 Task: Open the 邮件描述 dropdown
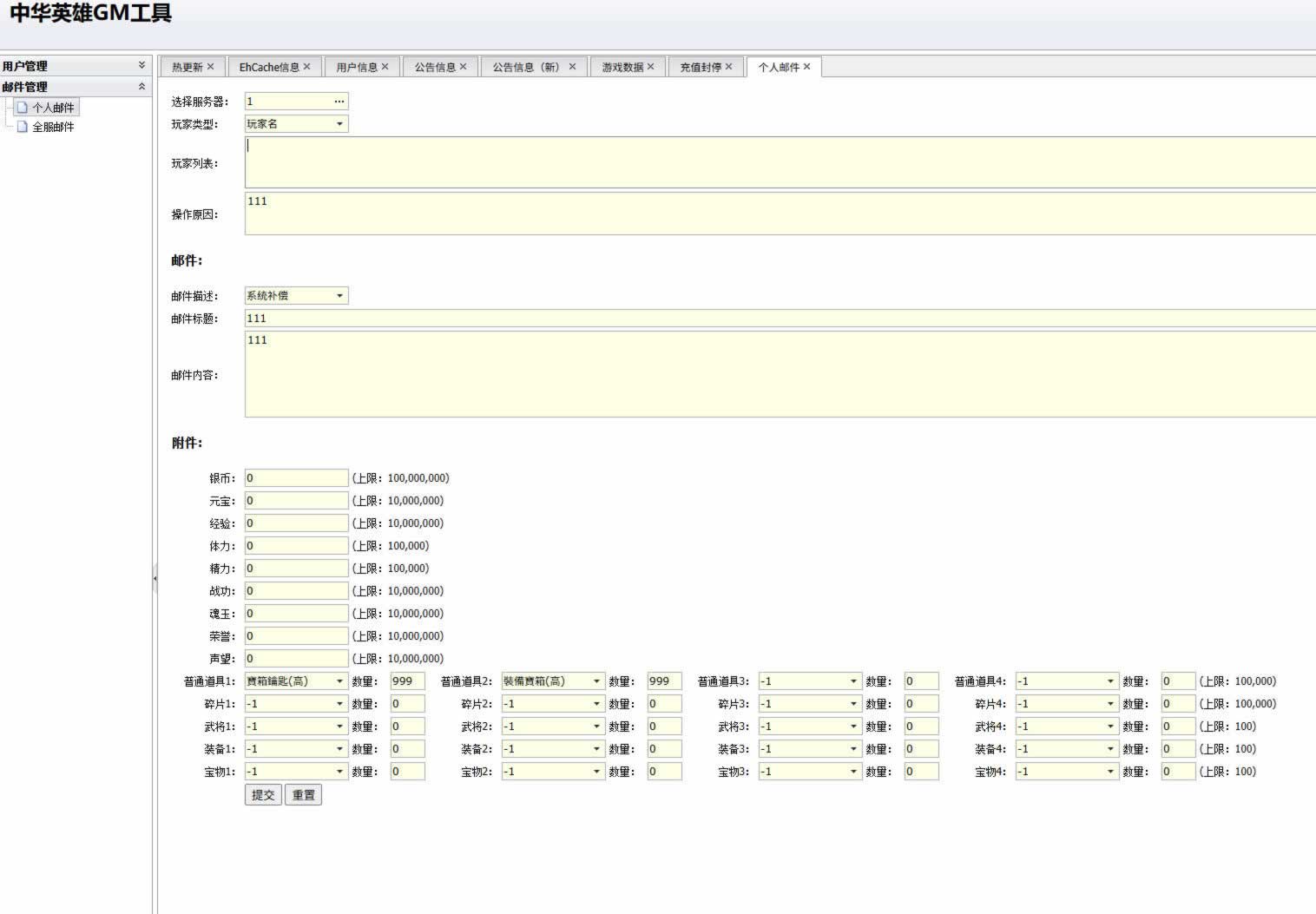tap(339, 296)
